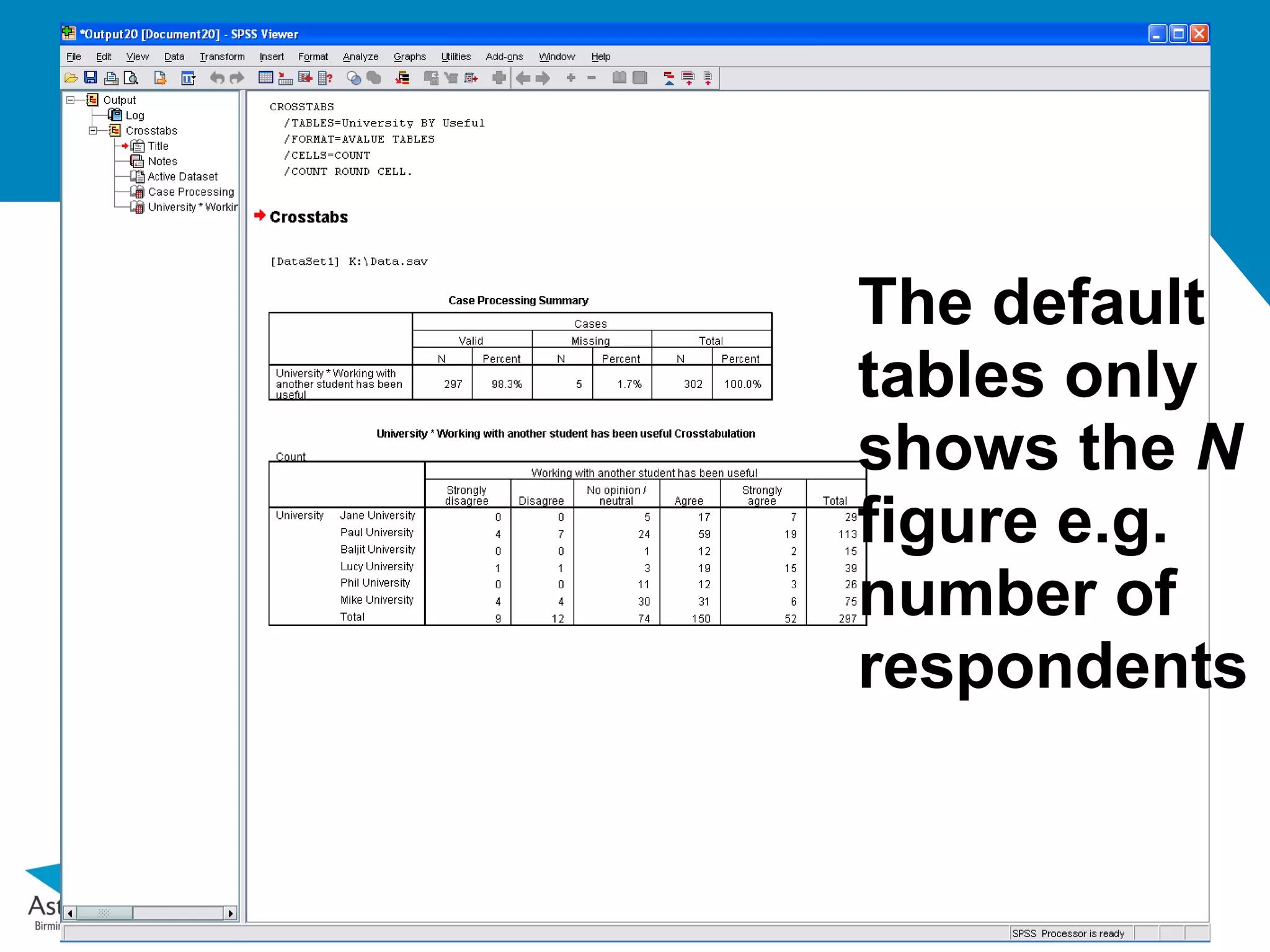This screenshot has width=1270, height=952.
Task: Click the Paul University row label
Action: click(x=376, y=532)
